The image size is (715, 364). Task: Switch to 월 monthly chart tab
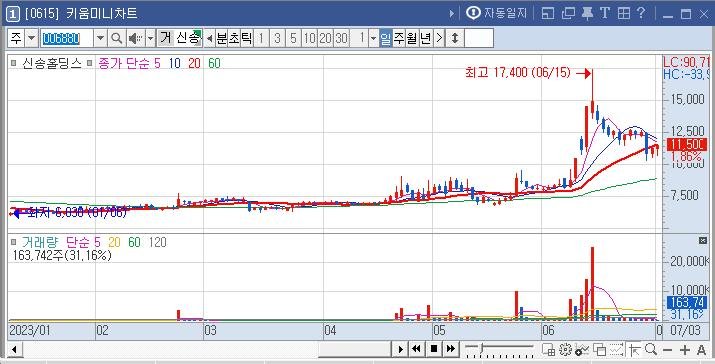(x=412, y=38)
